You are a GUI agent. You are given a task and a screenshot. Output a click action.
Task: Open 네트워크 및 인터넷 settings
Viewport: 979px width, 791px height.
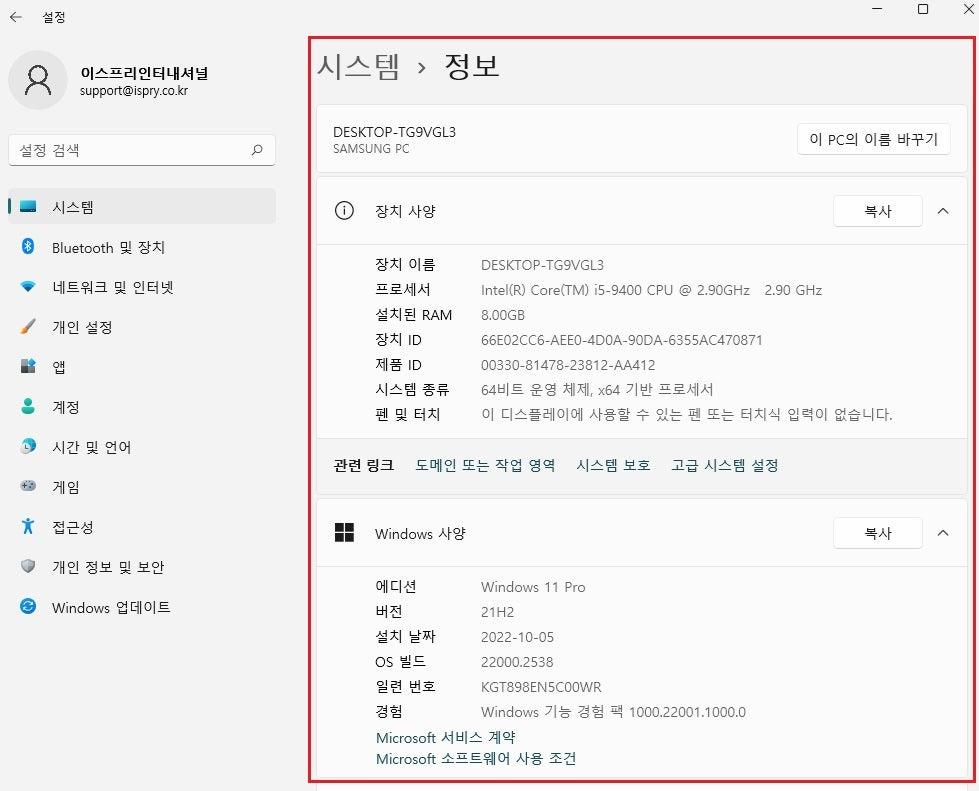click(142, 287)
